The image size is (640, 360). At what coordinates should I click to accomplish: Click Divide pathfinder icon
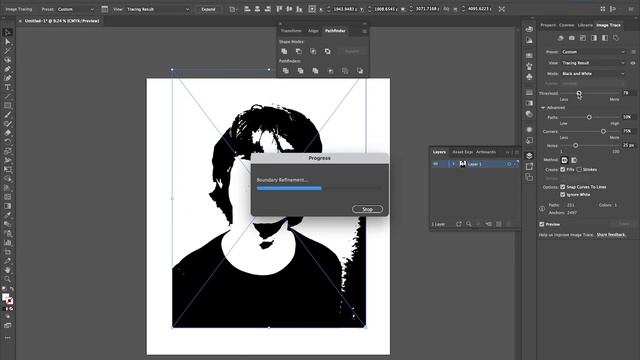tap(286, 71)
